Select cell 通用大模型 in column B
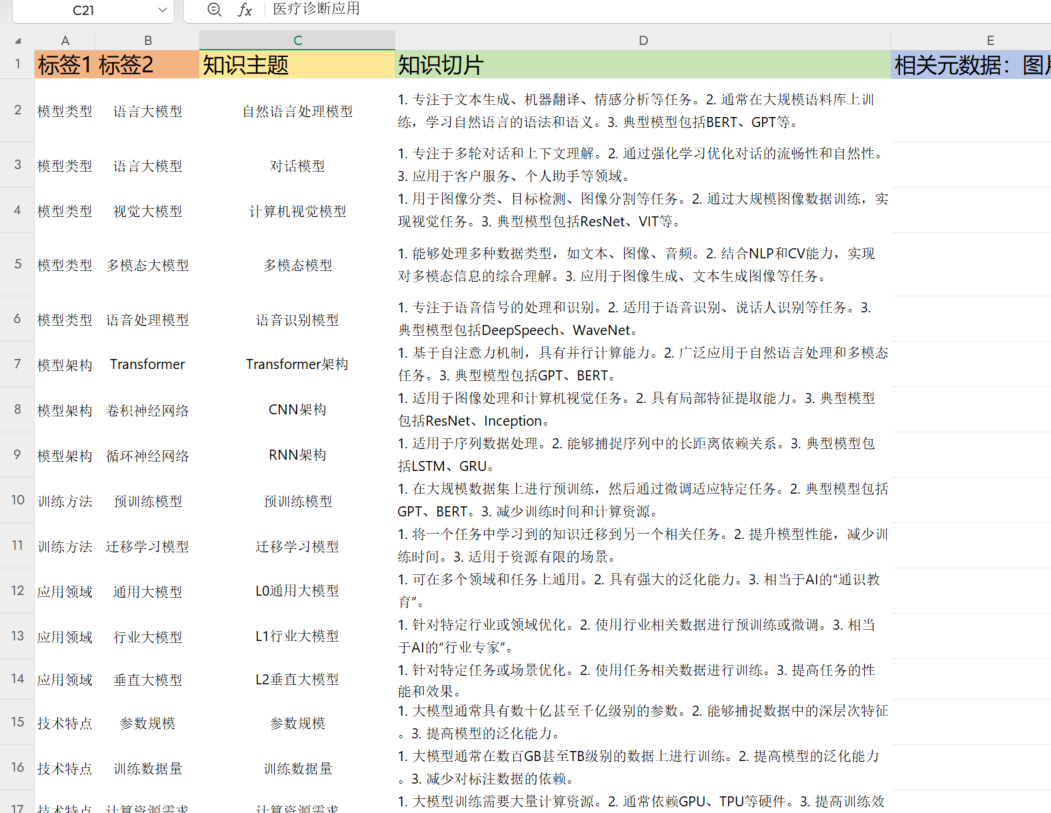Image resolution: width=1051 pixels, height=813 pixels. tap(147, 592)
